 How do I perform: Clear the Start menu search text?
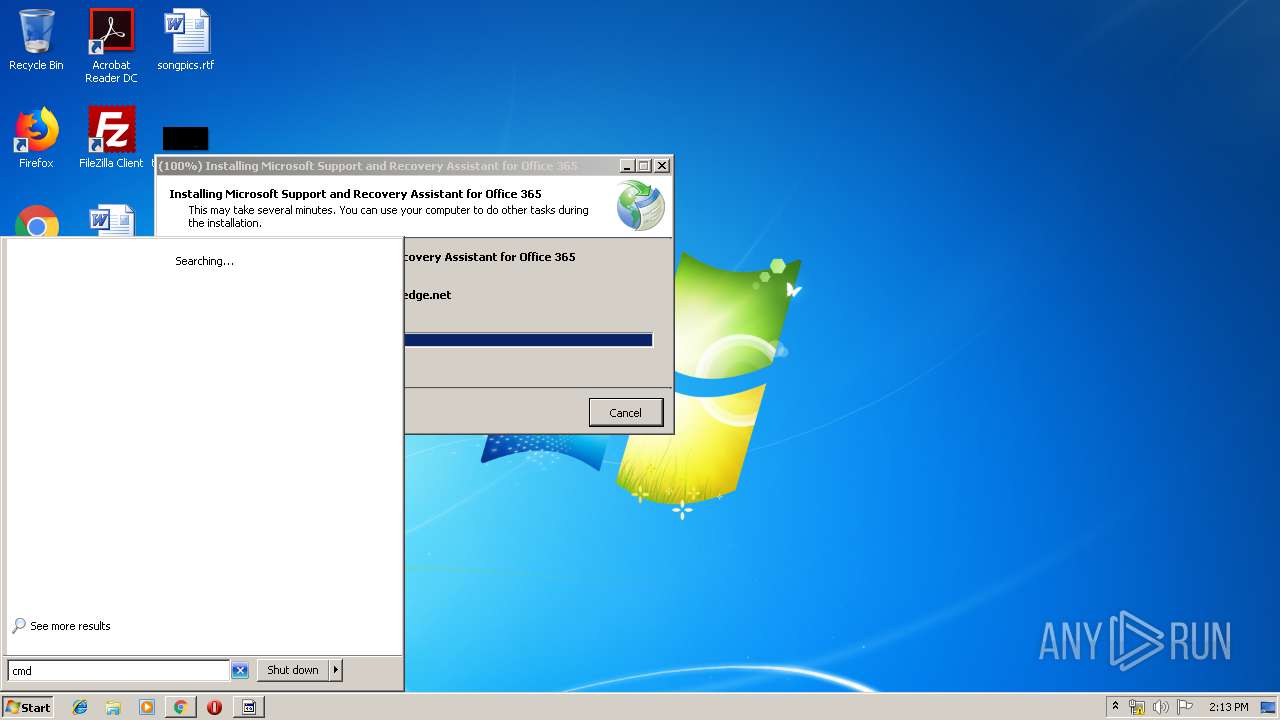pos(240,671)
